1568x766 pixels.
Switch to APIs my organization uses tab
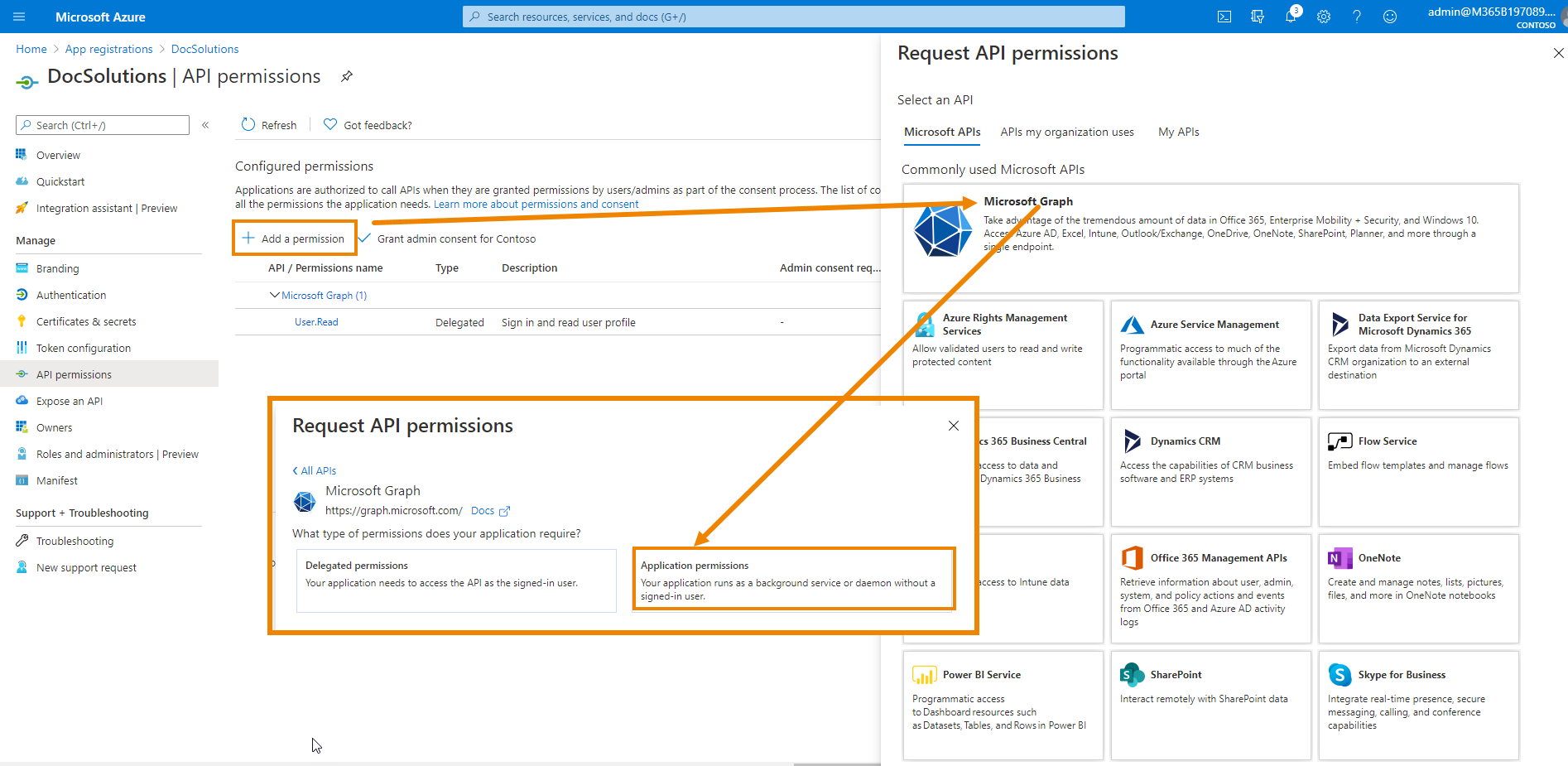click(1066, 132)
